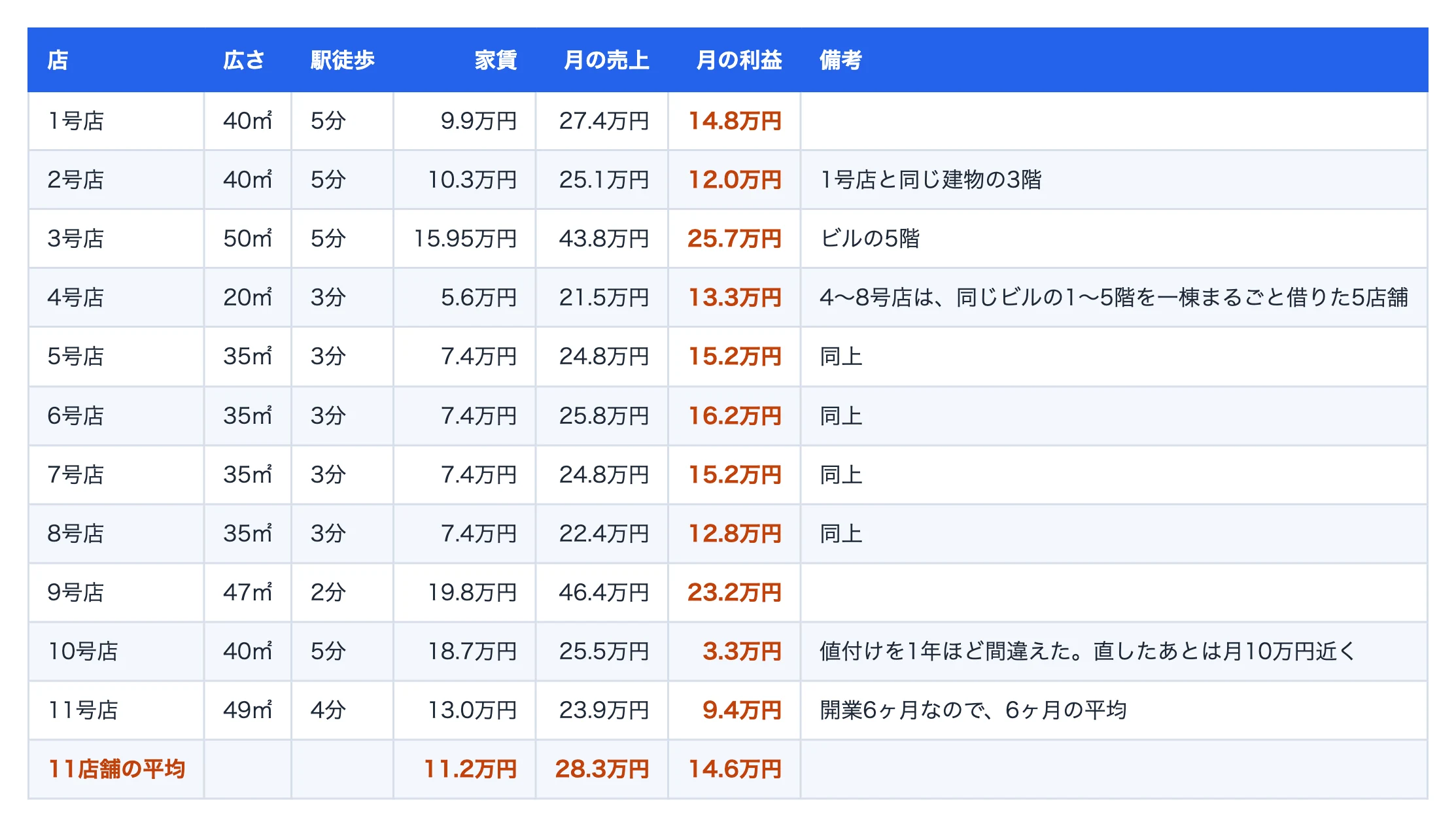Click the 43.8万円 sales cell
Viewport: 1456px width, 828px height.
pyautogui.click(x=604, y=239)
